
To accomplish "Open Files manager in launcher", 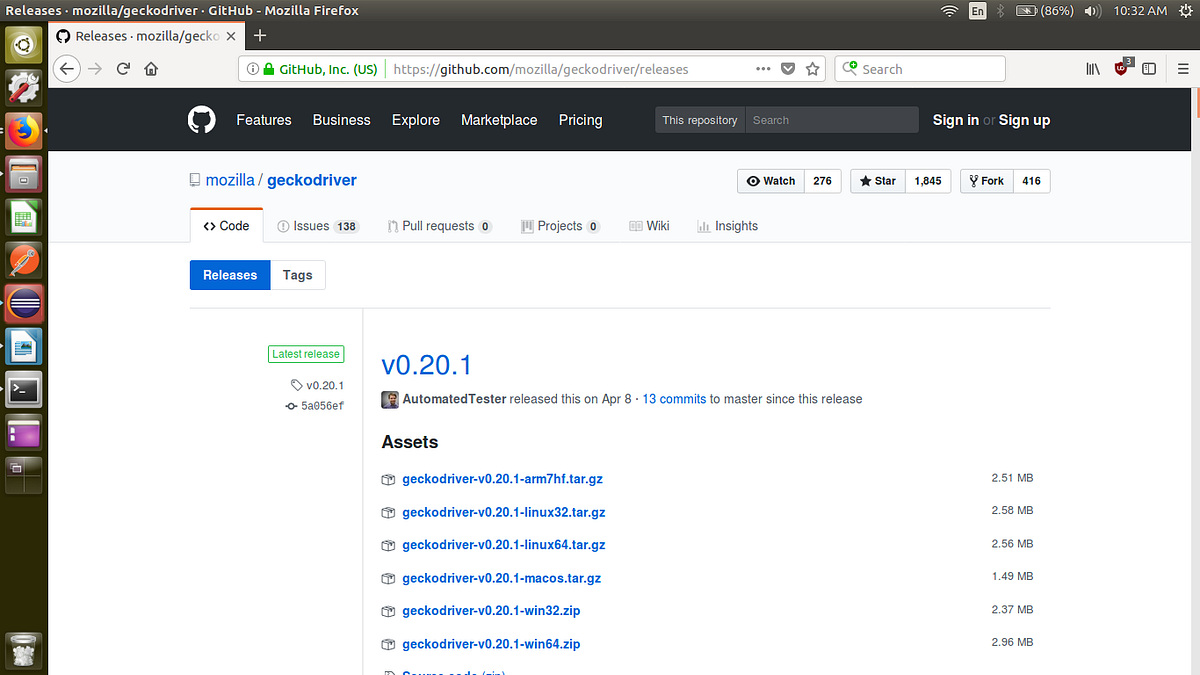I will tap(24, 173).
